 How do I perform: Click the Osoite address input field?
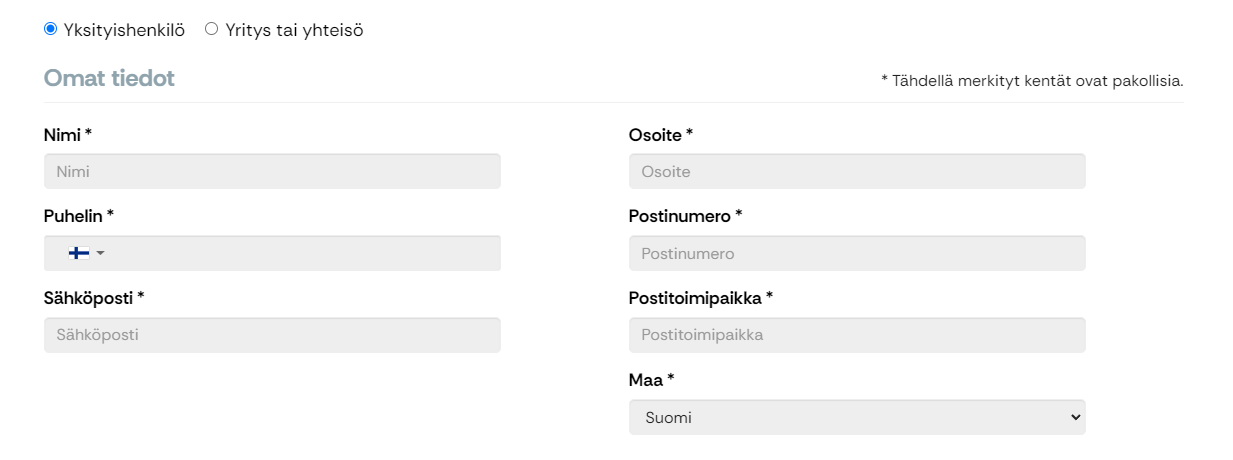point(857,171)
